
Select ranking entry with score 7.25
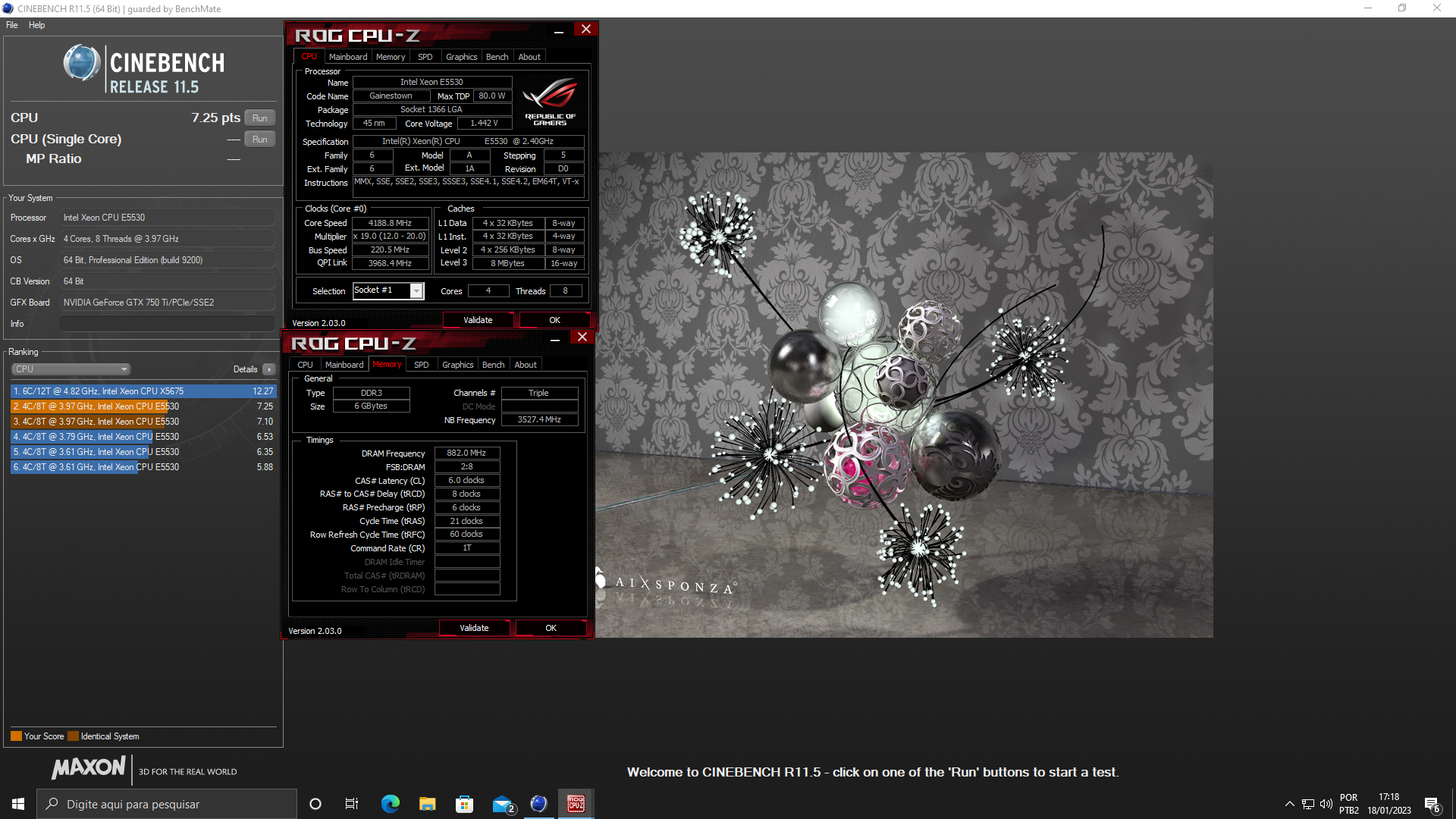(143, 406)
